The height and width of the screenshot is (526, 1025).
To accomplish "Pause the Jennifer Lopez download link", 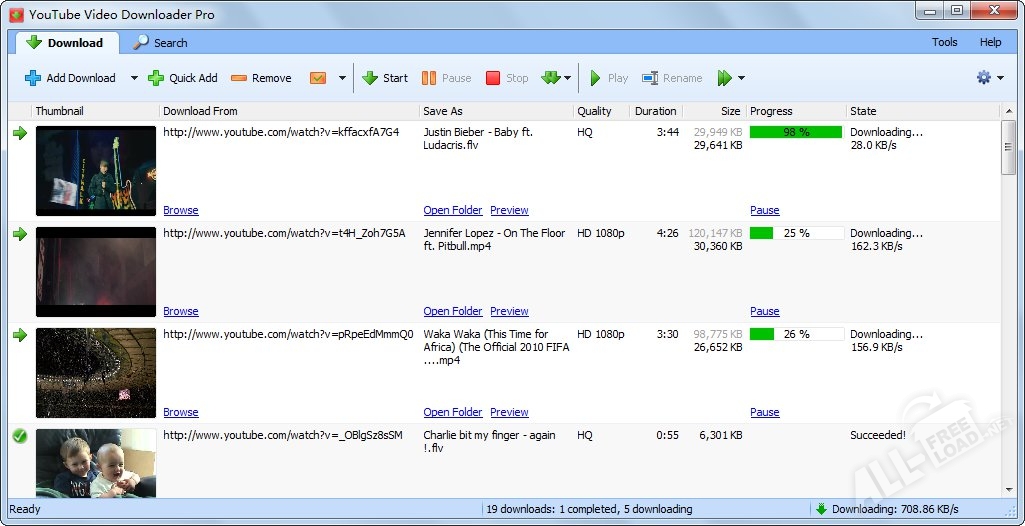I will [x=764, y=311].
